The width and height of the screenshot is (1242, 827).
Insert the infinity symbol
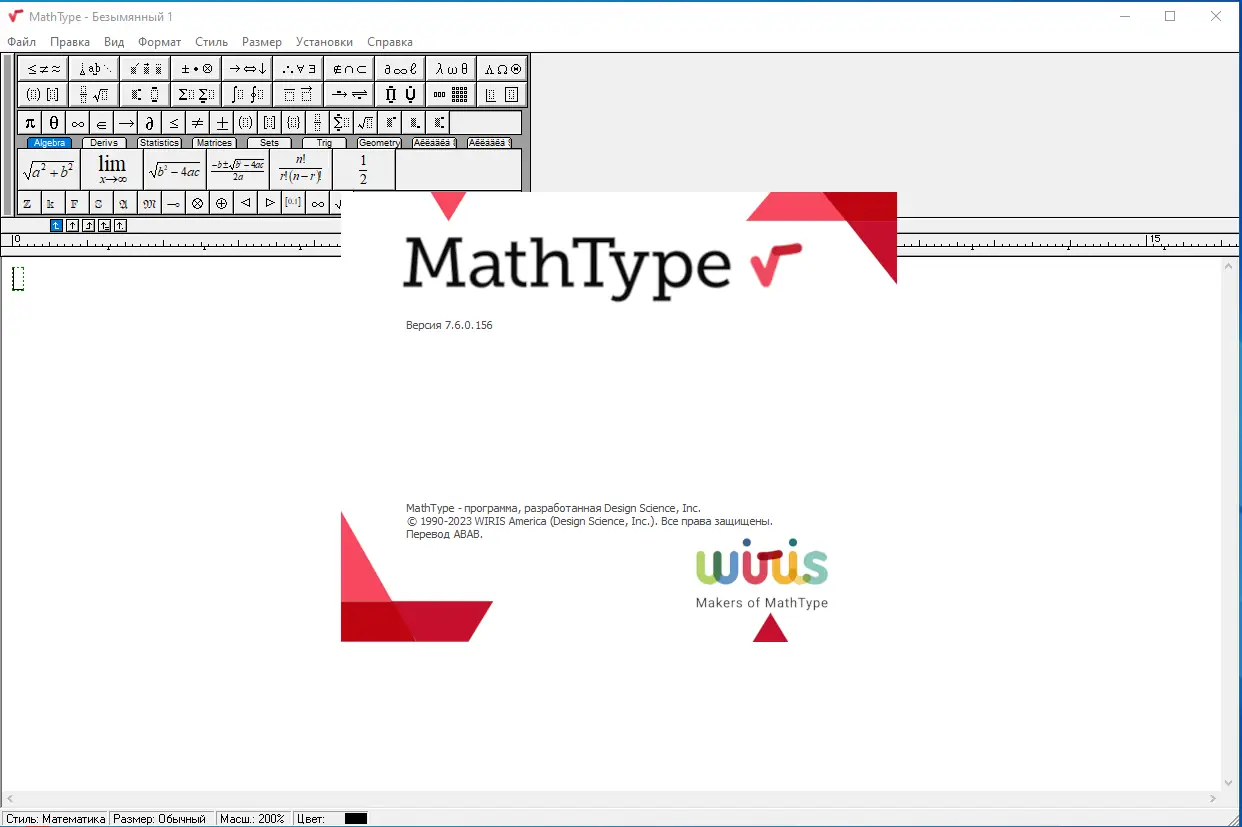pyautogui.click(x=78, y=122)
